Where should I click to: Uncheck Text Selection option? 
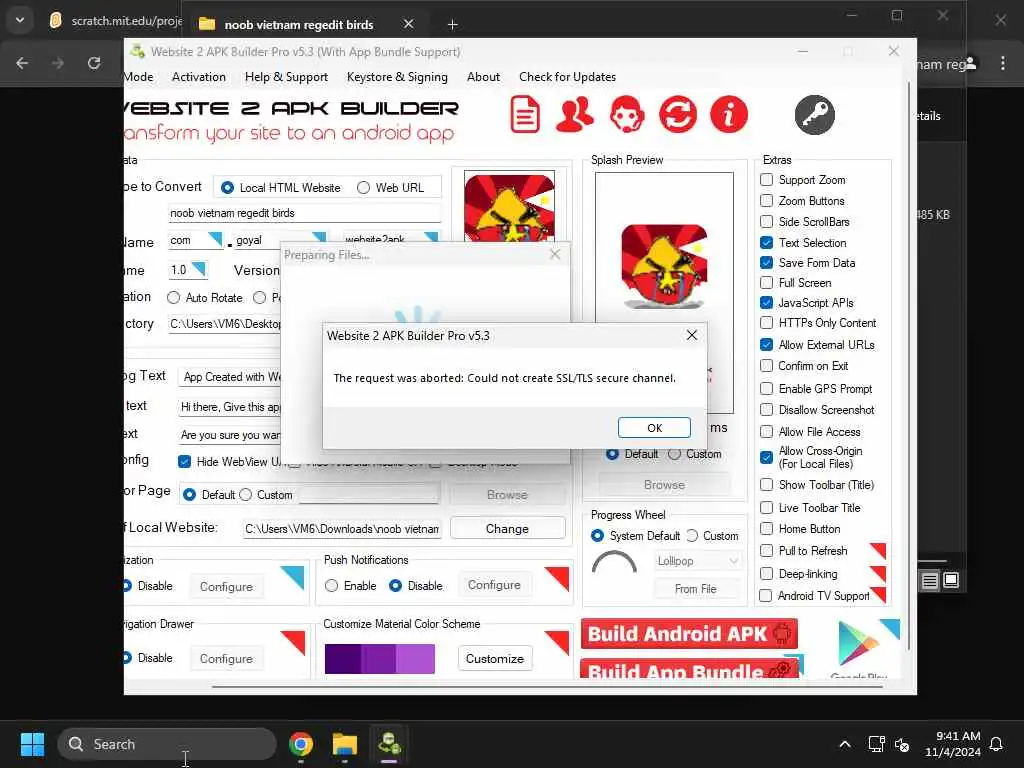click(767, 242)
